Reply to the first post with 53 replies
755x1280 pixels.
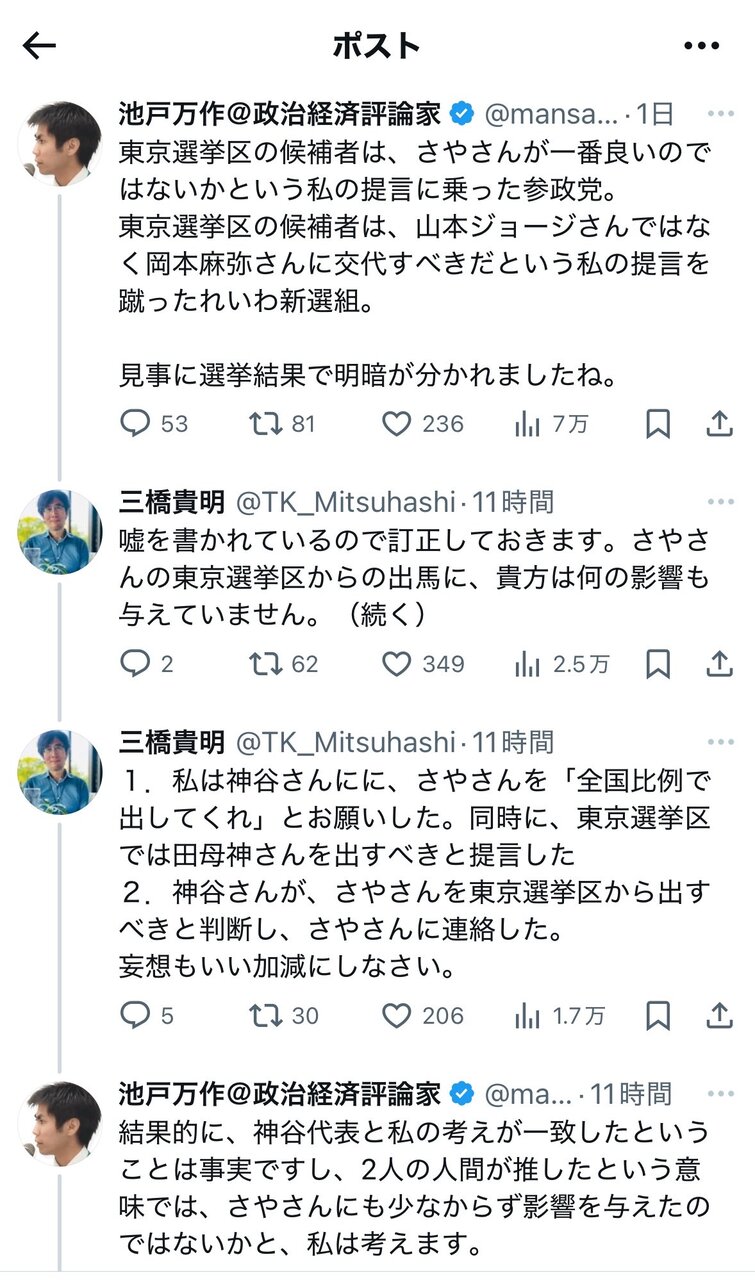point(135,424)
